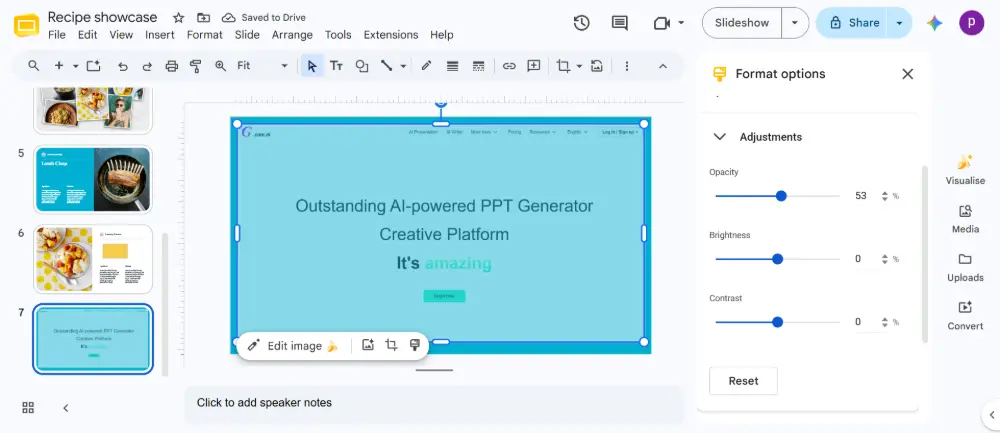
Task: Open the Uploads side panel
Action: [965, 267]
